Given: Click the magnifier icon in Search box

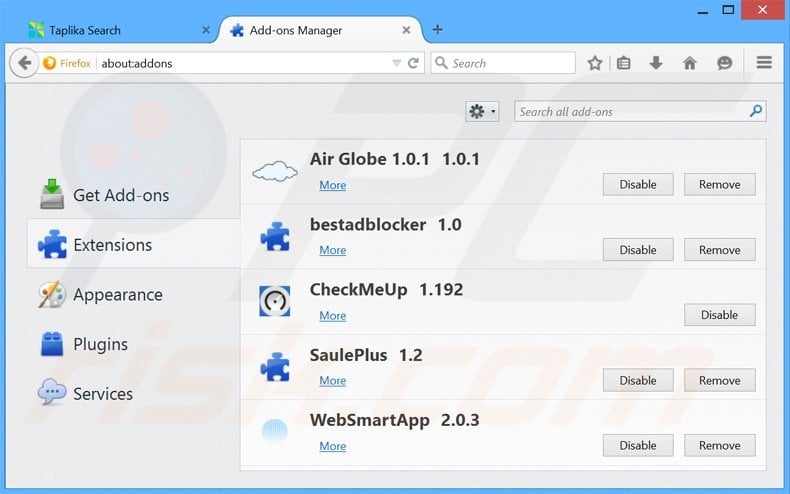Looking at the screenshot, I should (x=441, y=63).
